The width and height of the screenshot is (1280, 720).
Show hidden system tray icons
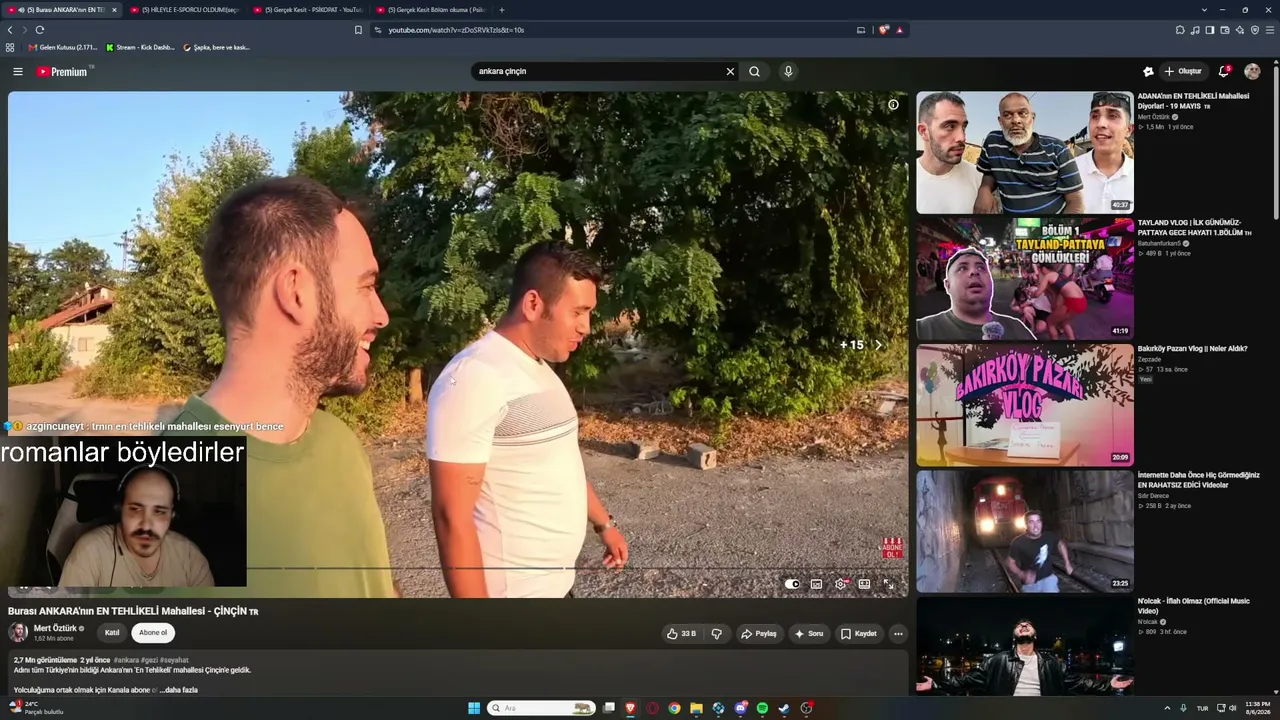click(1167, 708)
